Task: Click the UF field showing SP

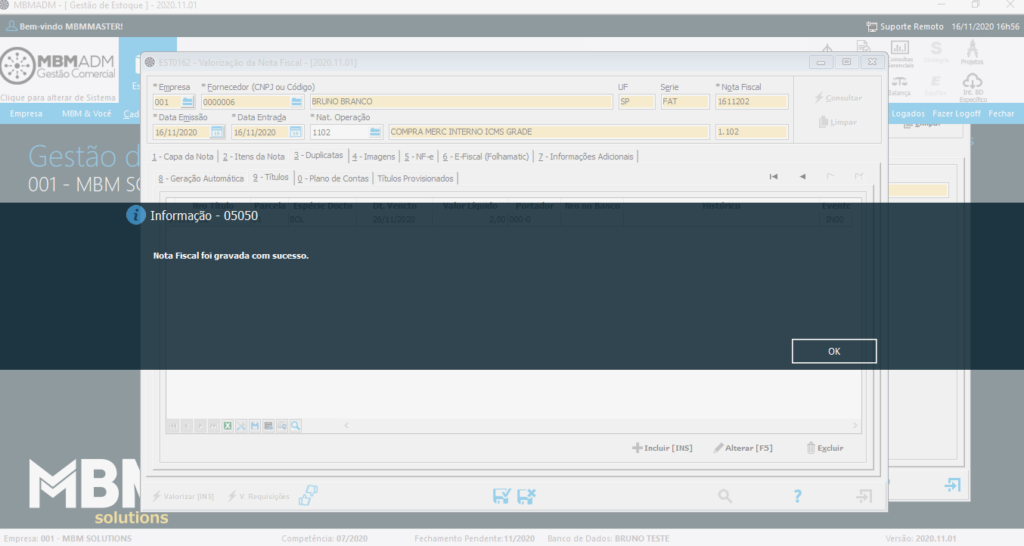Action: [637, 102]
